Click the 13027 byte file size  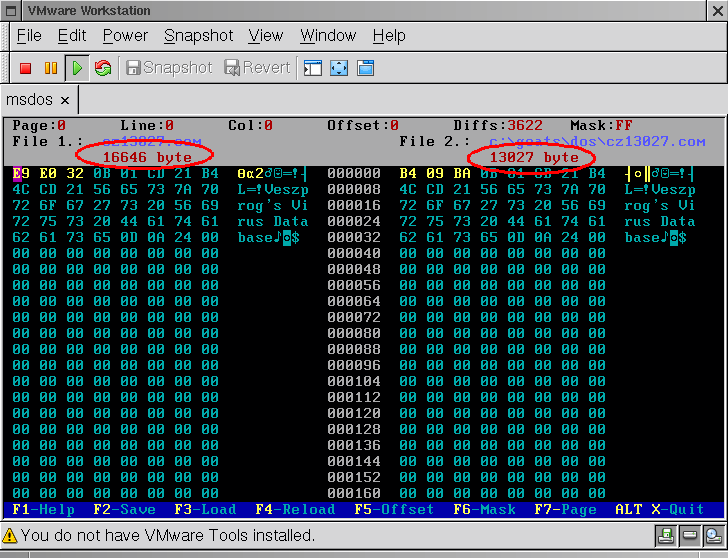tap(534, 157)
